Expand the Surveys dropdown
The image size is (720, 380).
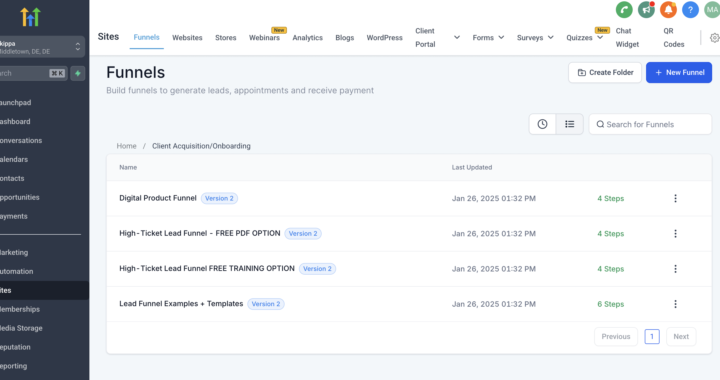[535, 38]
